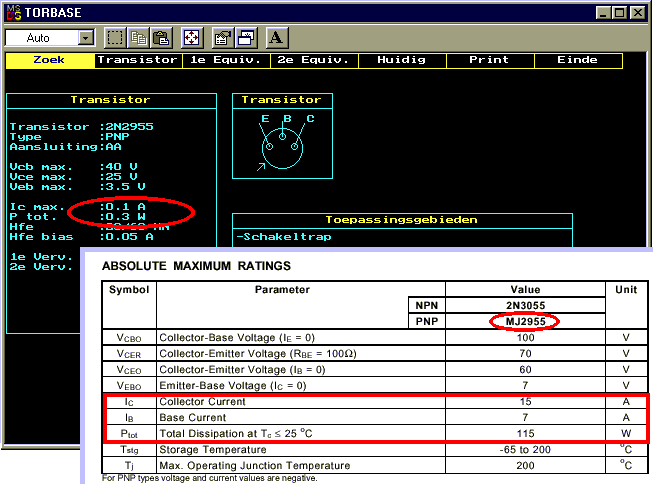Choose the Print menu item

click(489, 60)
